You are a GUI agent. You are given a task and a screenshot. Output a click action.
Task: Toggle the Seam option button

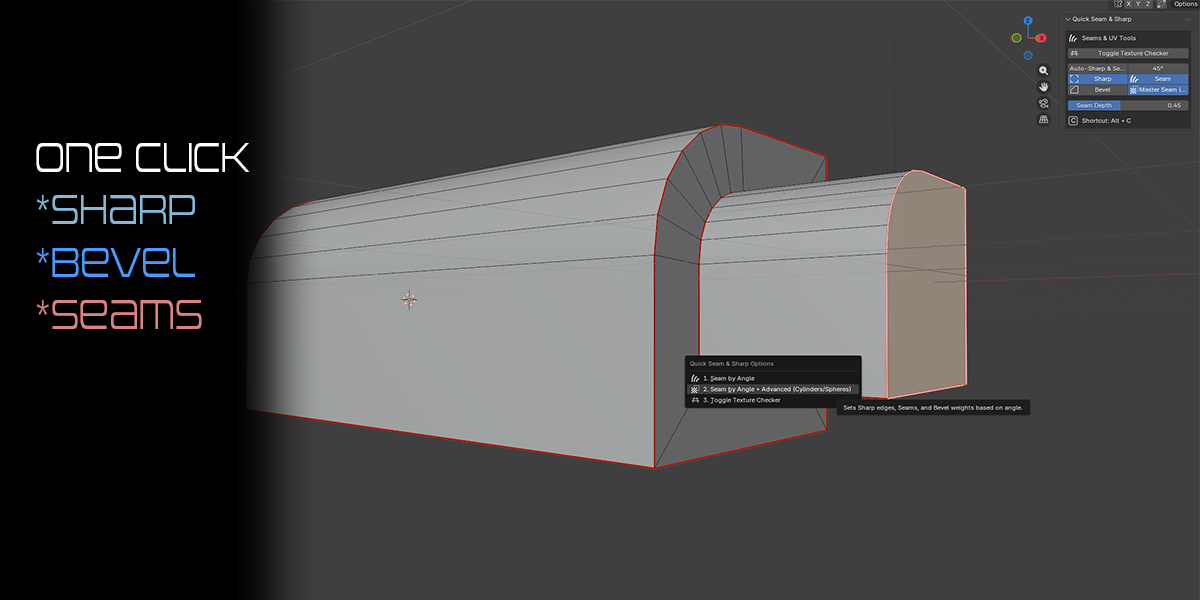click(x=1158, y=79)
